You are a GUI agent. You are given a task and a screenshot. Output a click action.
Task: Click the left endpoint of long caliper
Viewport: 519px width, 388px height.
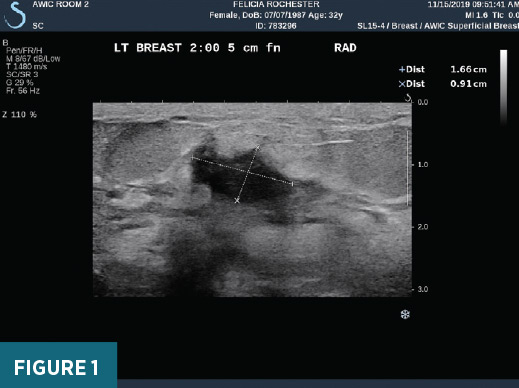(193, 158)
